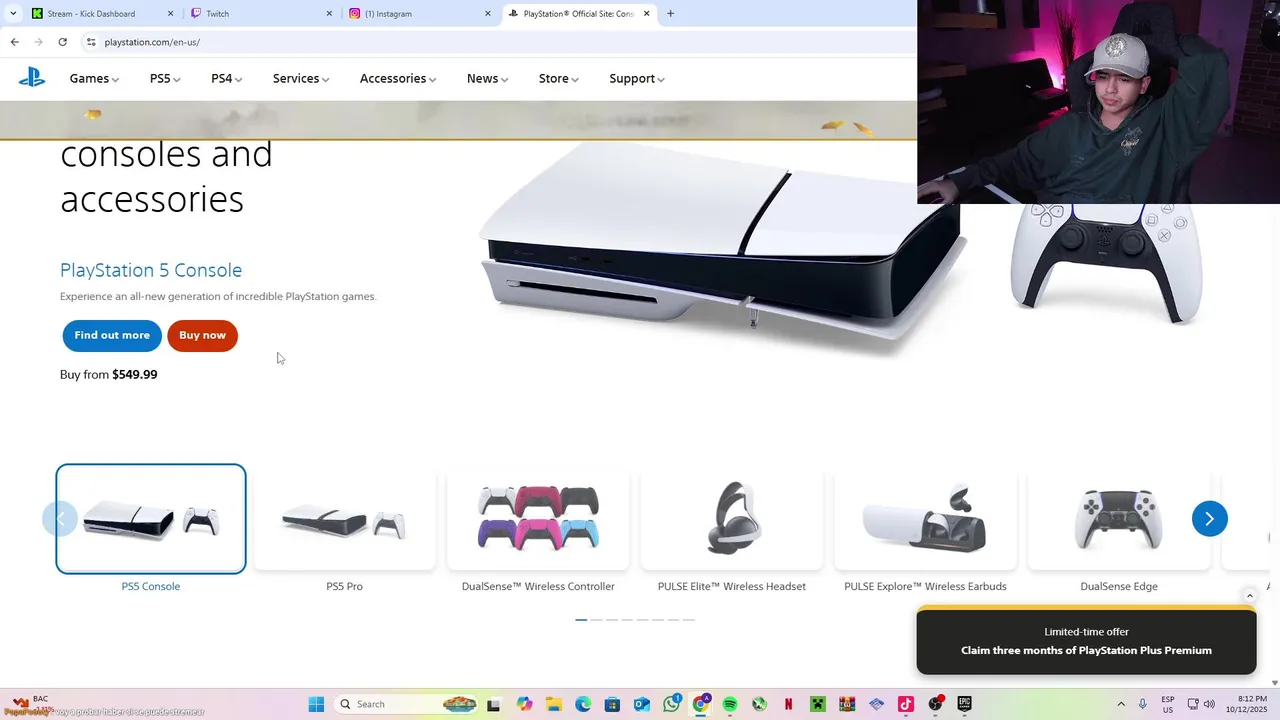Viewport: 1280px width, 720px height.
Task: Switch to the Twitch tab
Action: 262,14
